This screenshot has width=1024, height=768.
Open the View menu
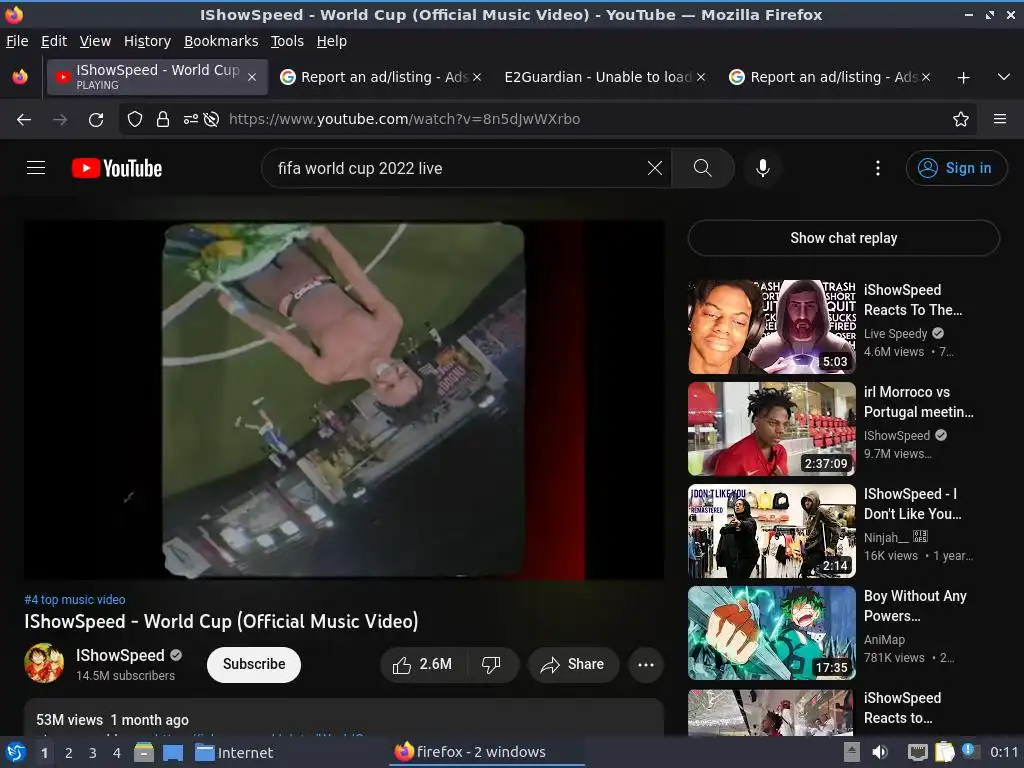click(95, 41)
